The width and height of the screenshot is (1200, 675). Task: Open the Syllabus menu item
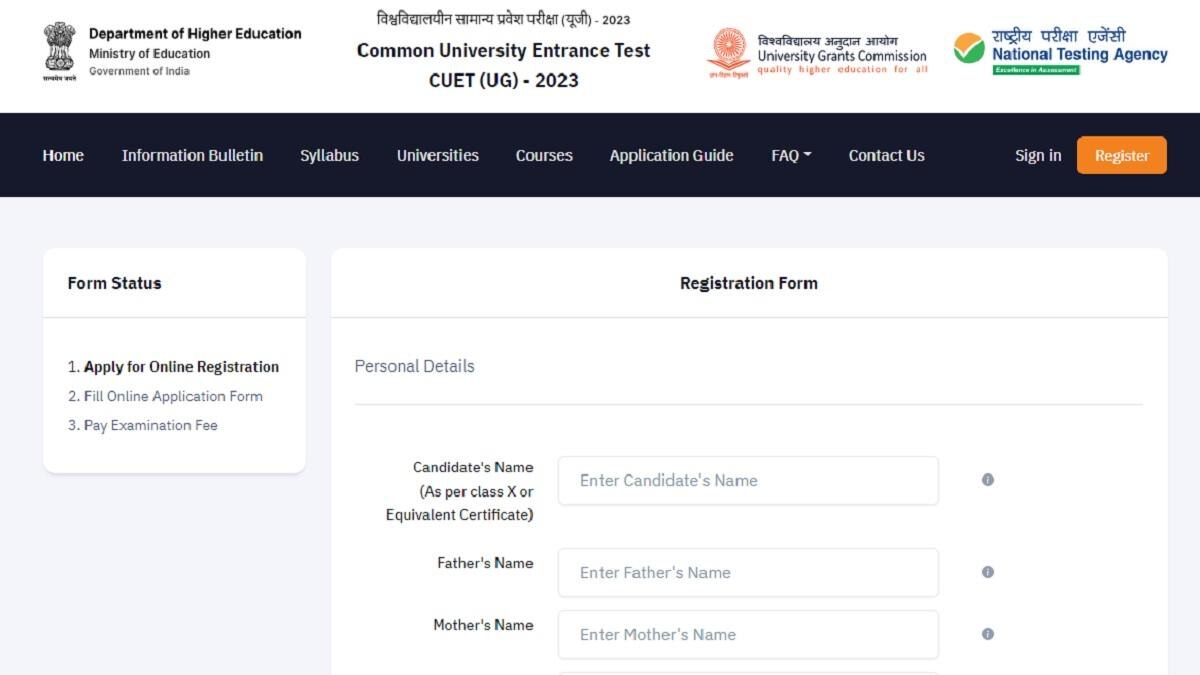[x=329, y=155]
